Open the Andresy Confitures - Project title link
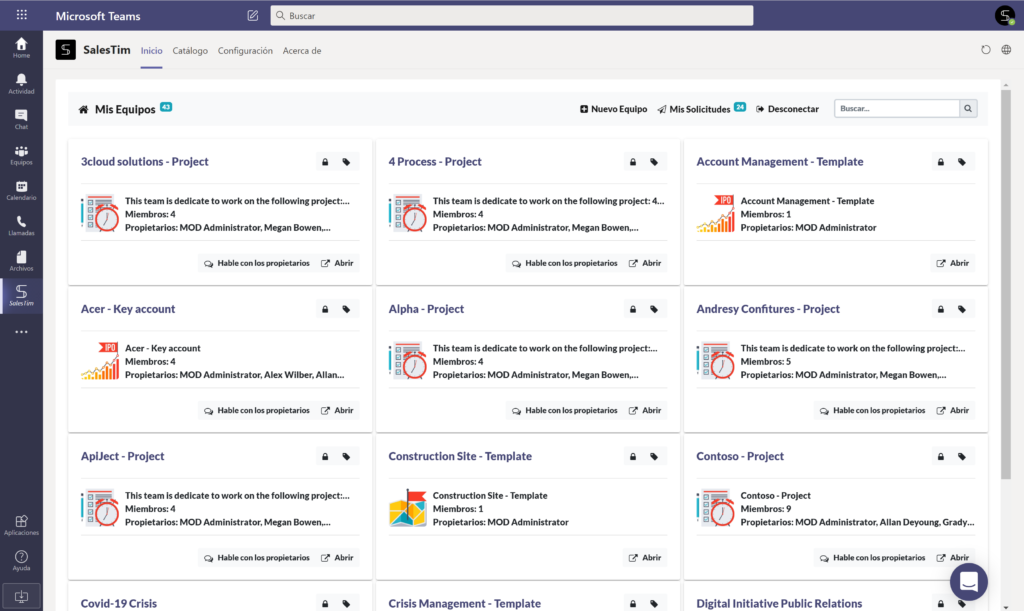Viewport: 1024px width, 611px height. 768,309
